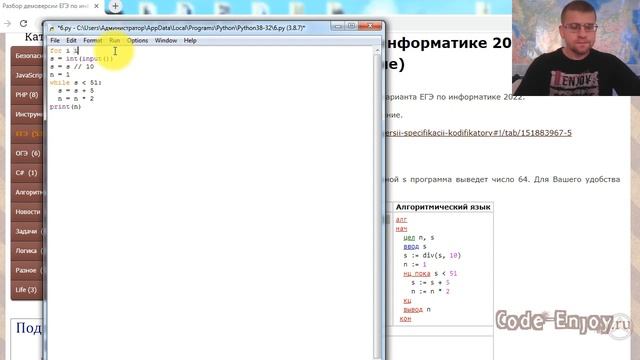
Task: Open the Options menu in IDLE
Action: coord(137,40)
